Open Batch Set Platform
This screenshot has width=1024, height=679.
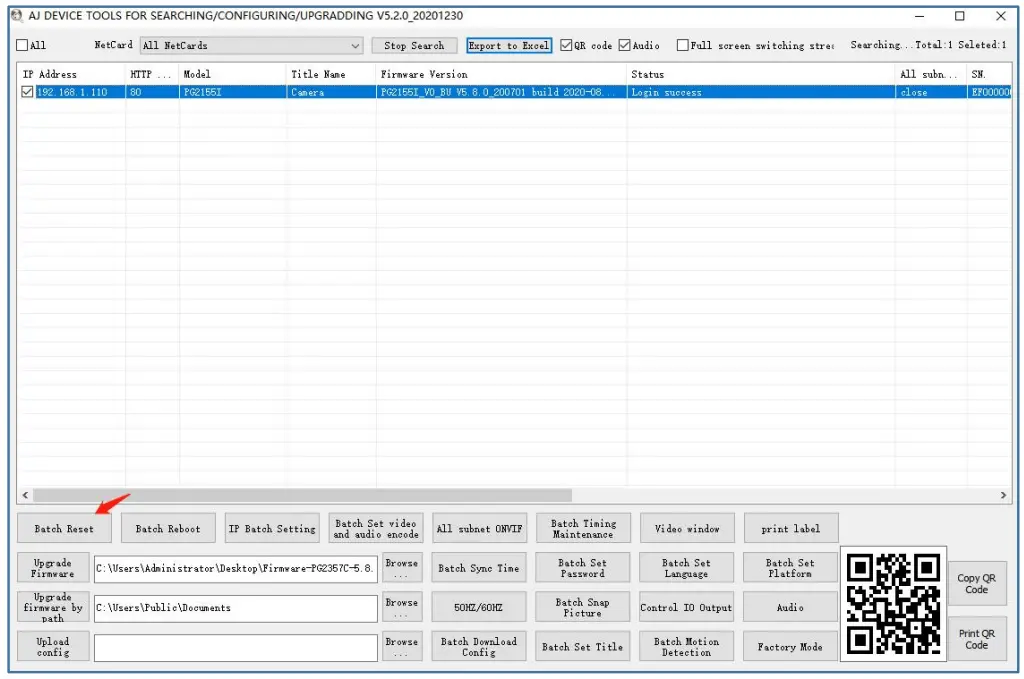tap(790, 568)
